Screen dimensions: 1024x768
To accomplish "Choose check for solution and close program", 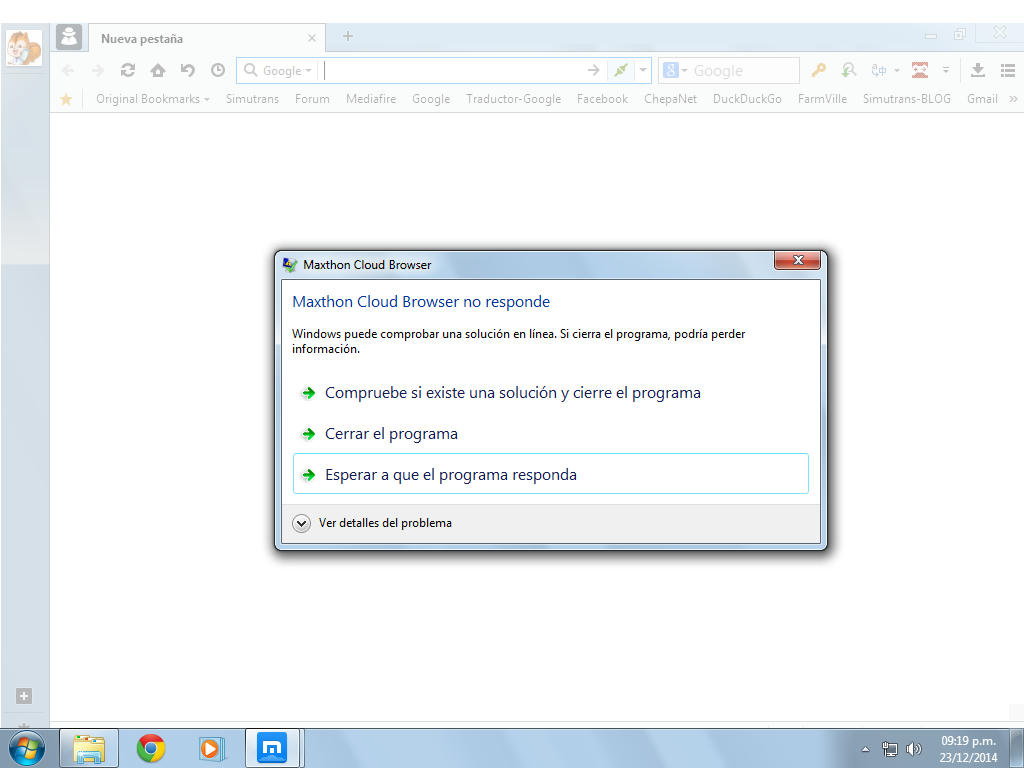I will point(551,392).
